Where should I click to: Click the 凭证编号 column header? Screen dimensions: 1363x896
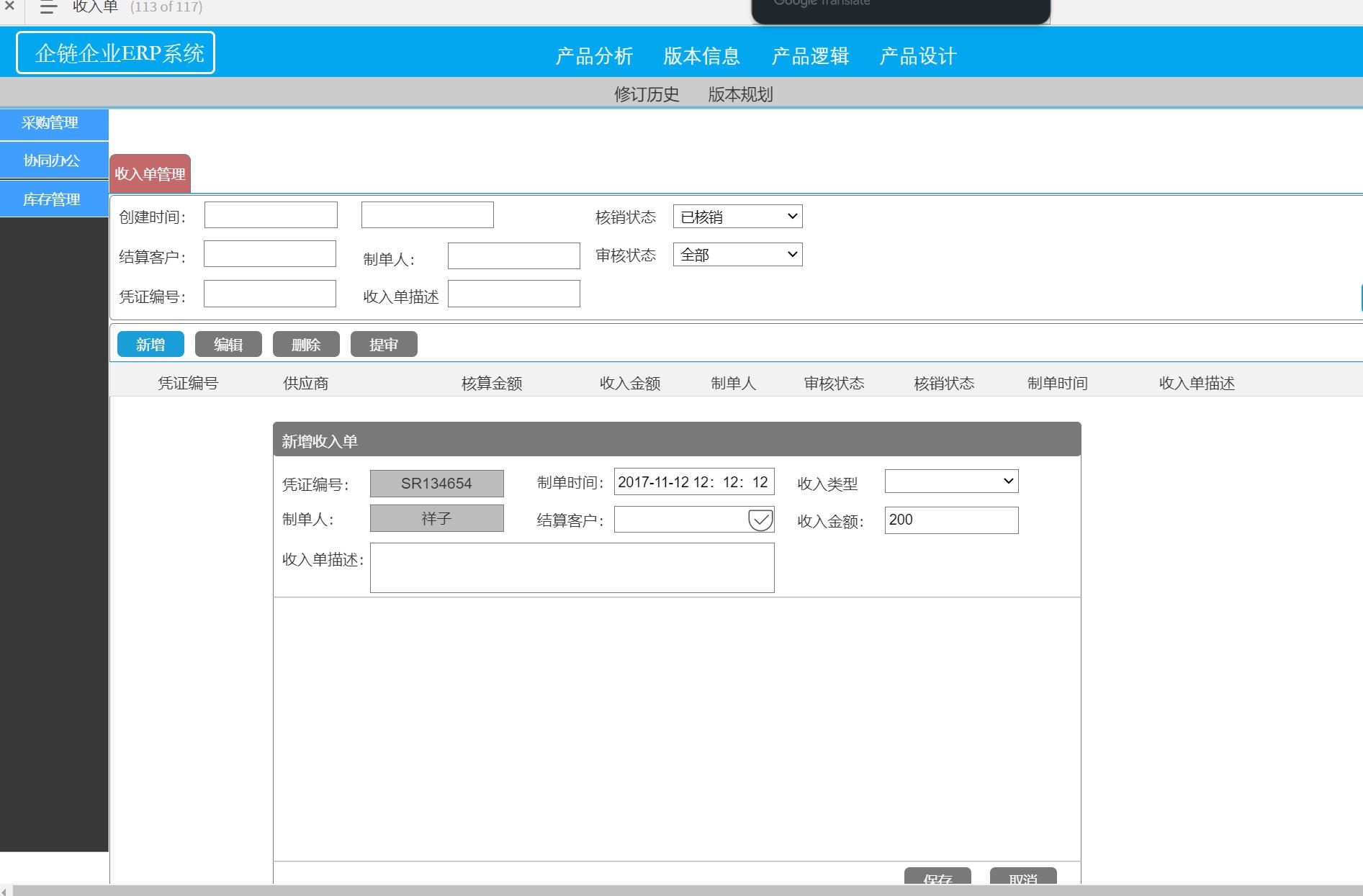188,383
